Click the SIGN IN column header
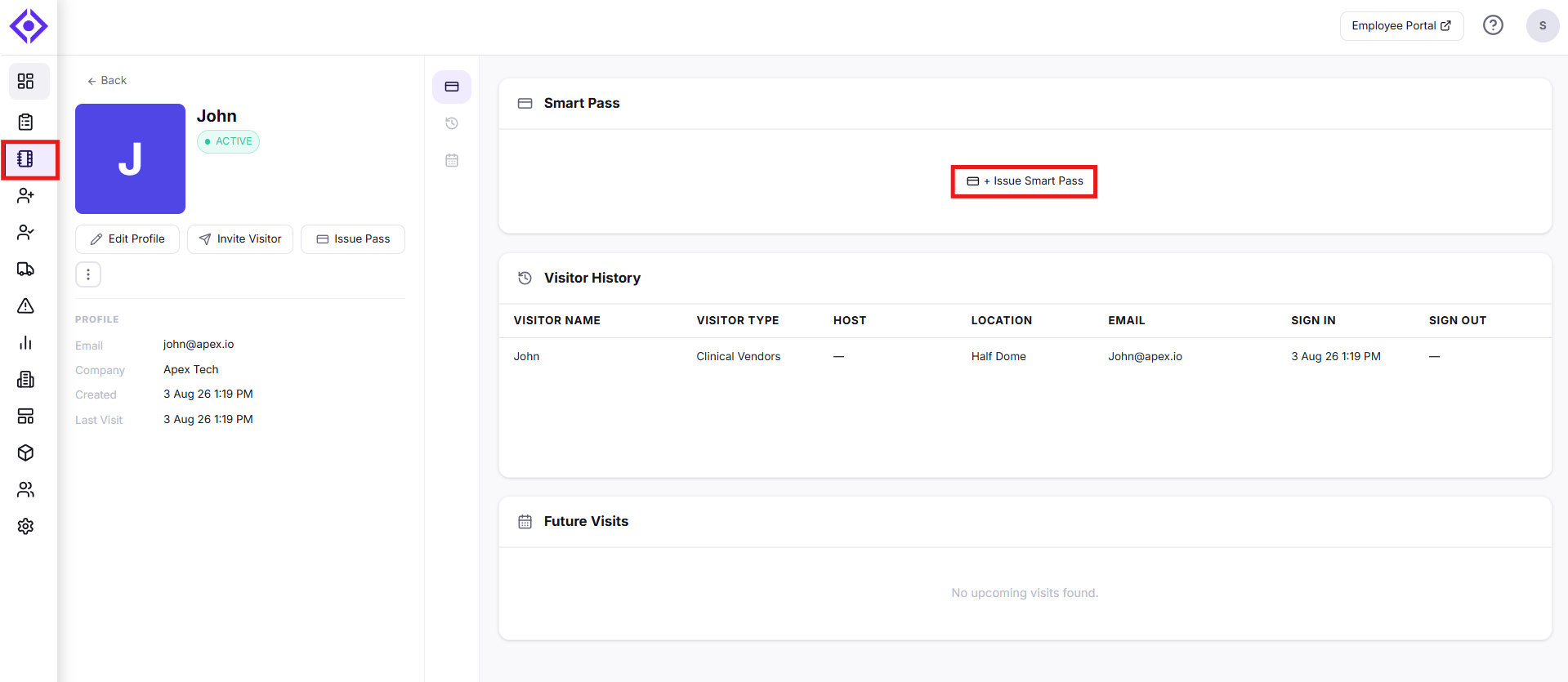The height and width of the screenshot is (682, 1568). pyautogui.click(x=1313, y=321)
